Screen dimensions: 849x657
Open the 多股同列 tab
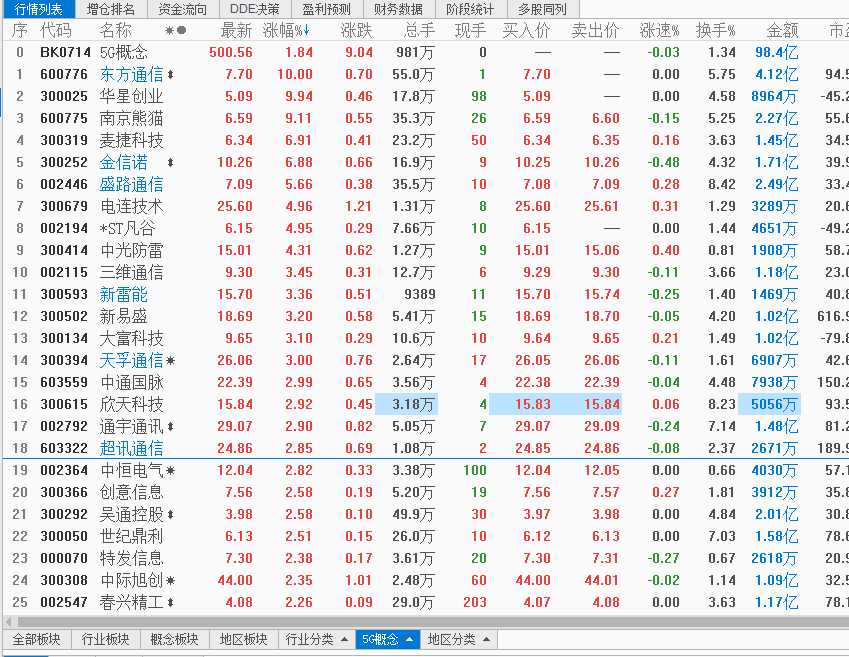(x=543, y=9)
